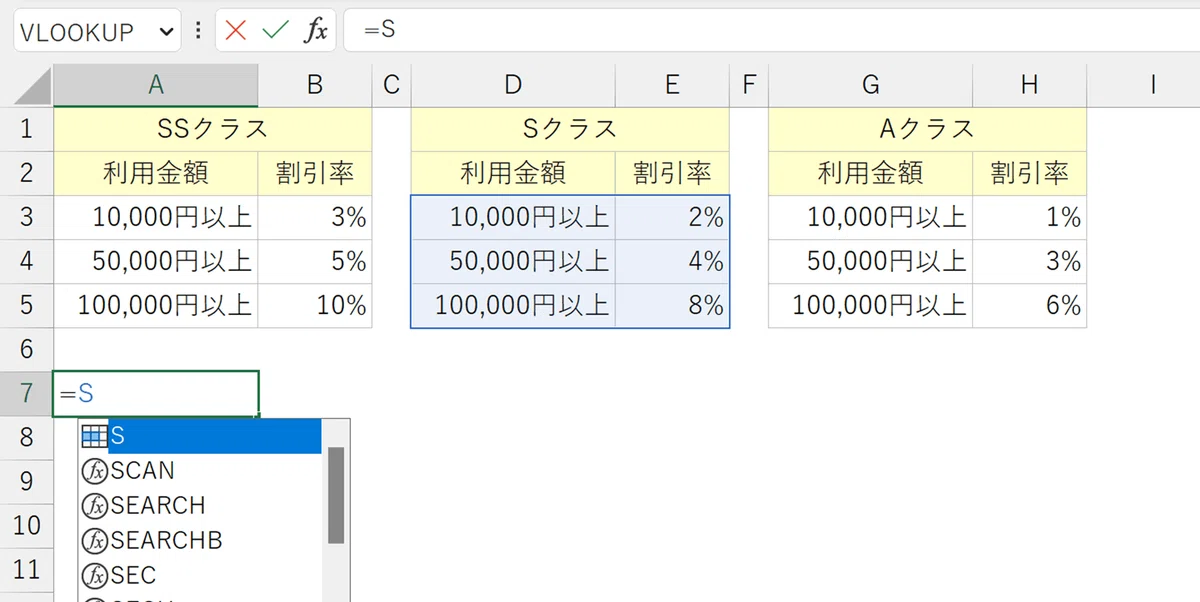Select the S table entry in autocomplete
This screenshot has height=602, width=1200.
tap(201, 436)
